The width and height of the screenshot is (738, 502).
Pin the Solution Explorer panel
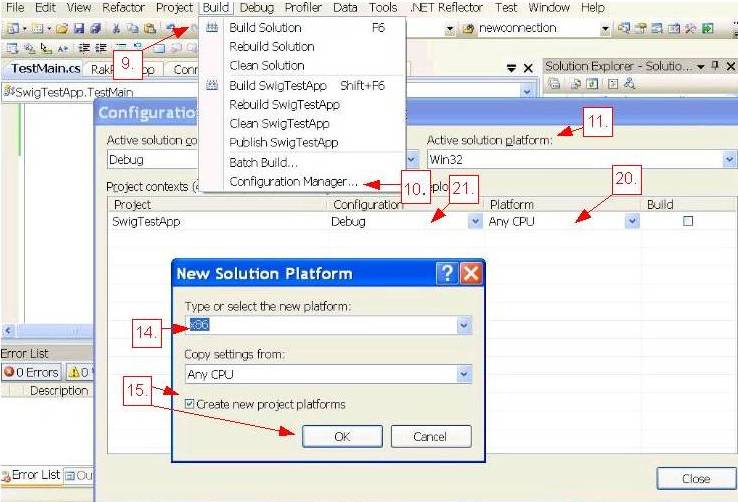click(x=715, y=66)
